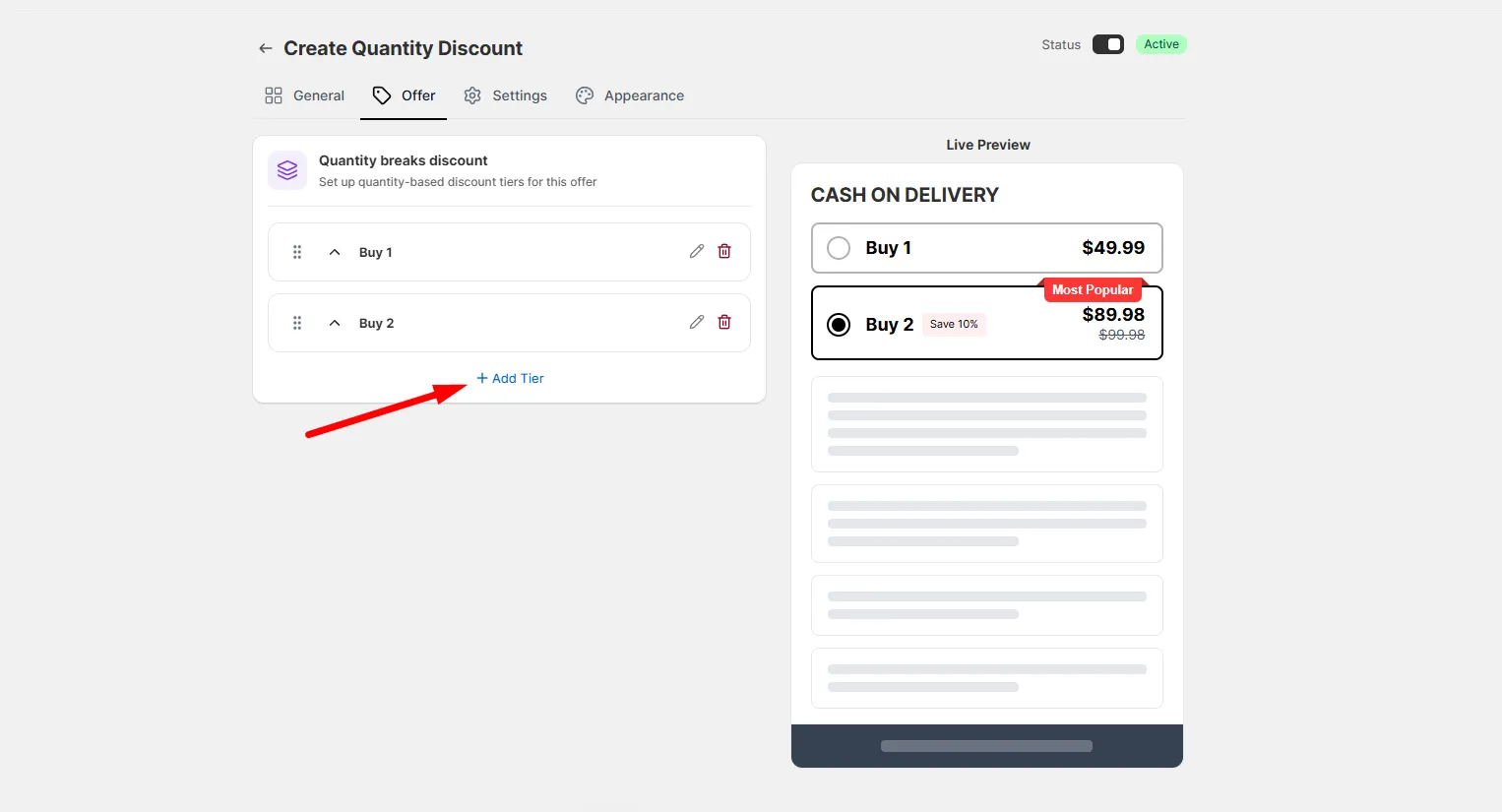The width and height of the screenshot is (1502, 812).
Task: Delete the Buy 1 tier with trash icon
Action: 724,251
